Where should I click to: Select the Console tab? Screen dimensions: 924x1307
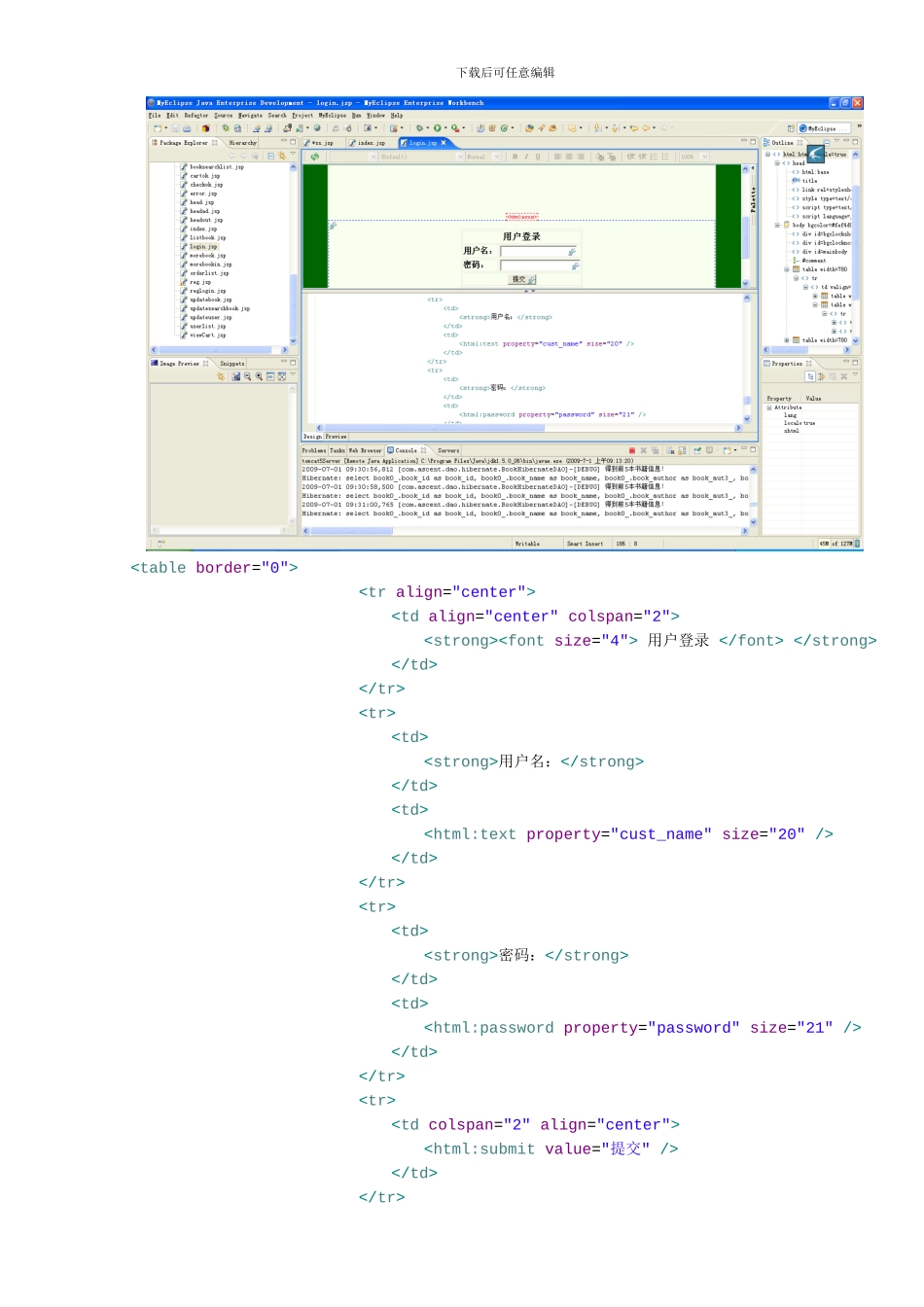[x=407, y=450]
